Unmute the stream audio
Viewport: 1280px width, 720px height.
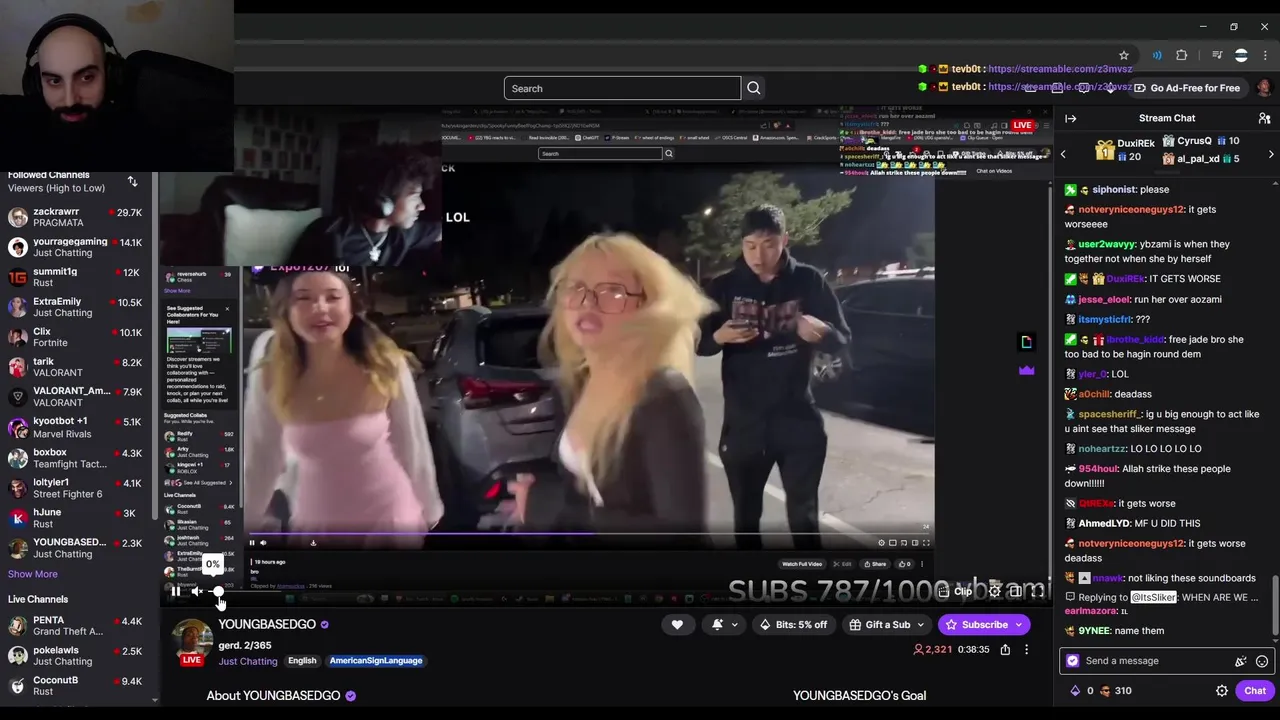tap(197, 591)
